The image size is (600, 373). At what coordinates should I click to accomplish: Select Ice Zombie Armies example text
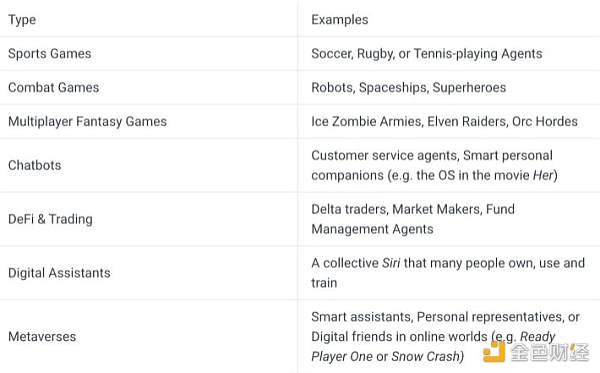click(367, 122)
